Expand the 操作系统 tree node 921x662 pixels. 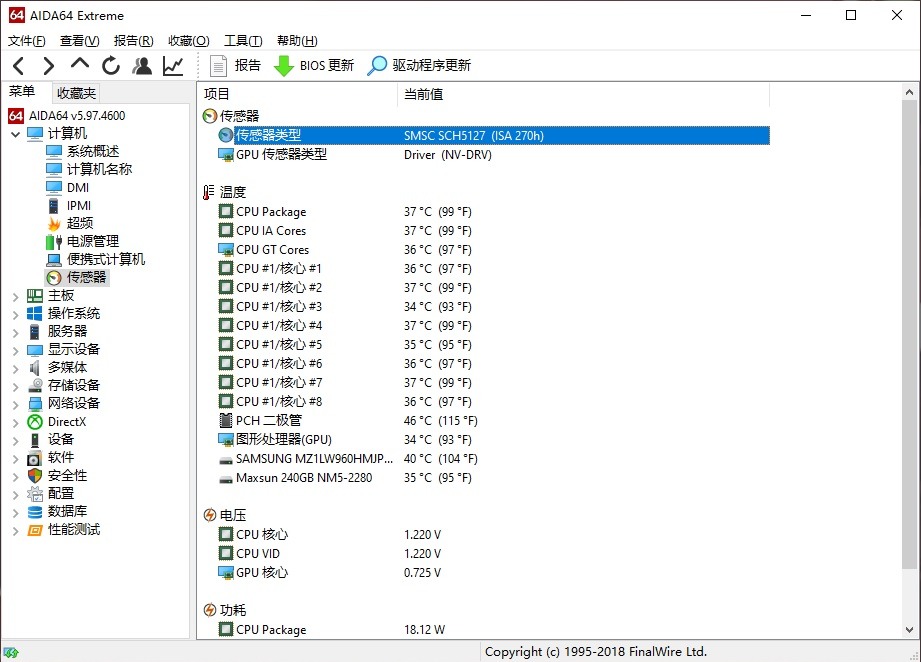click(x=16, y=314)
